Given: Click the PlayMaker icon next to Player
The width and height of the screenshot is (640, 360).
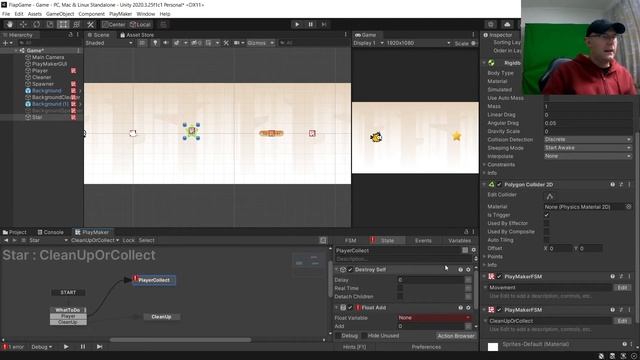Looking at the screenshot, I should click(x=73, y=71).
